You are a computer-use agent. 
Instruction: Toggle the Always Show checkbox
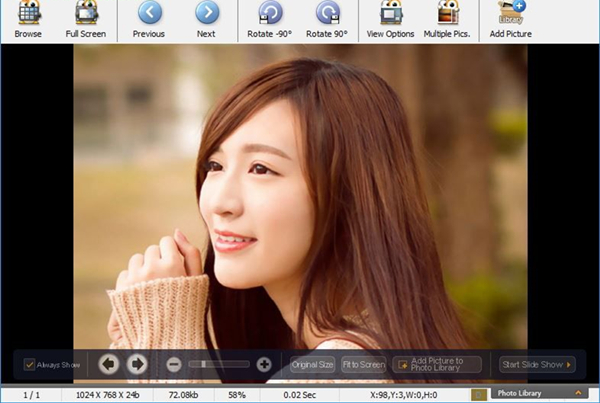click(x=30, y=364)
